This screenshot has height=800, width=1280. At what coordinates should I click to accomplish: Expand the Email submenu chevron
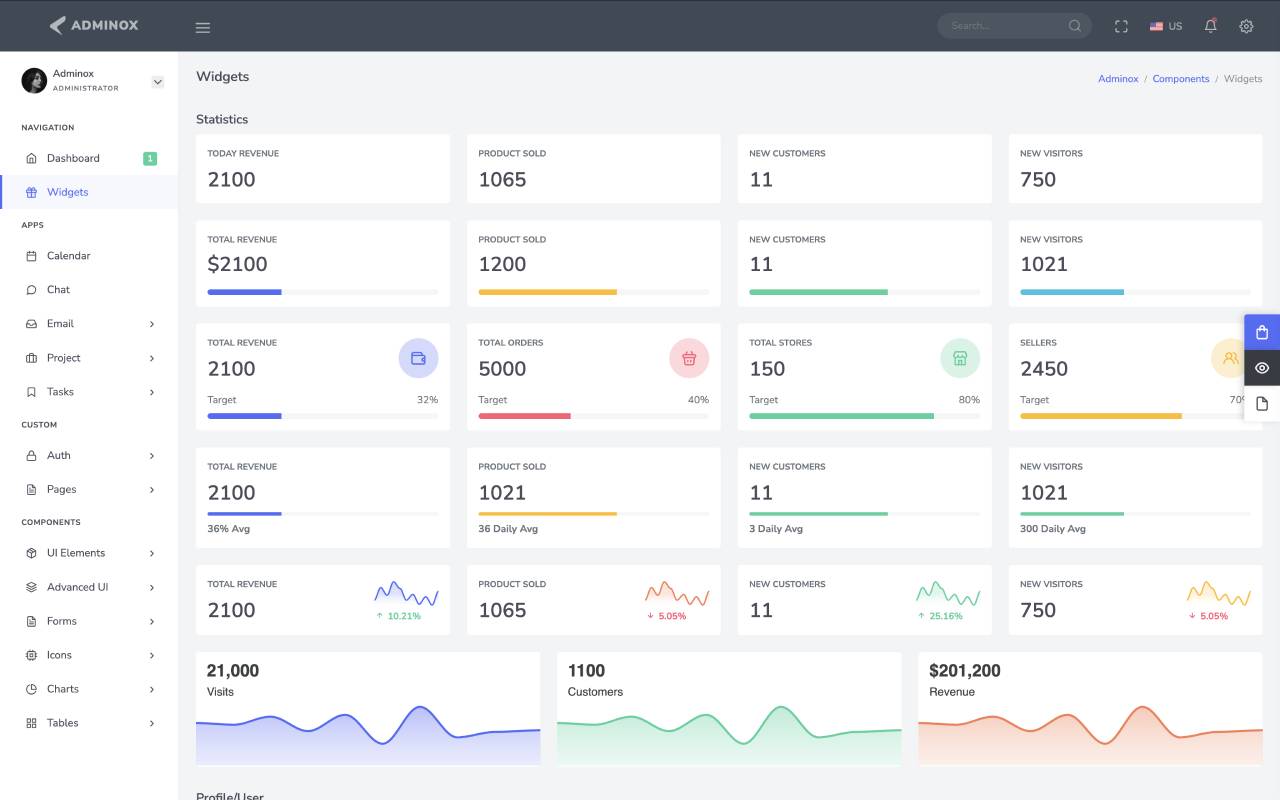pos(152,324)
